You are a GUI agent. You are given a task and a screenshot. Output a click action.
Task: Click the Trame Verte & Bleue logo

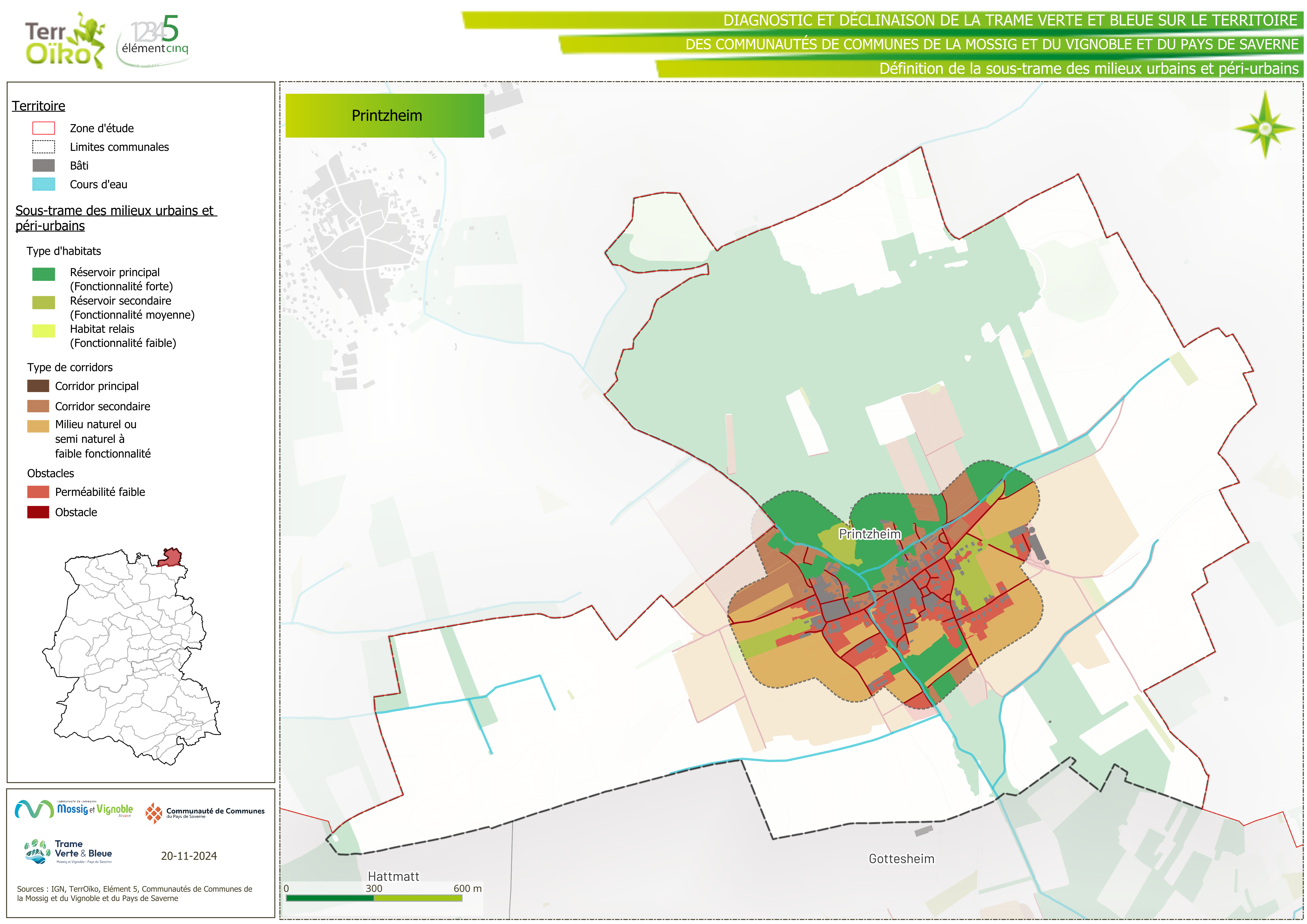[68, 852]
